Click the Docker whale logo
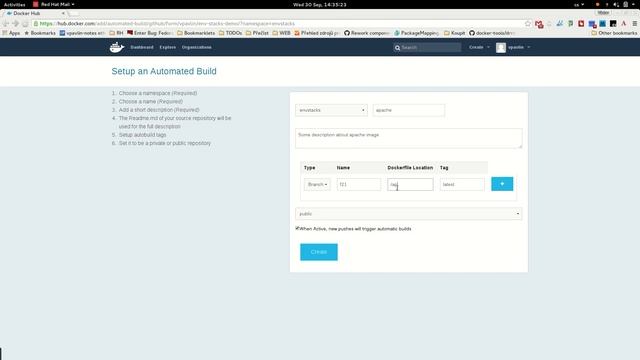This screenshot has width=640, height=360. (117, 47)
